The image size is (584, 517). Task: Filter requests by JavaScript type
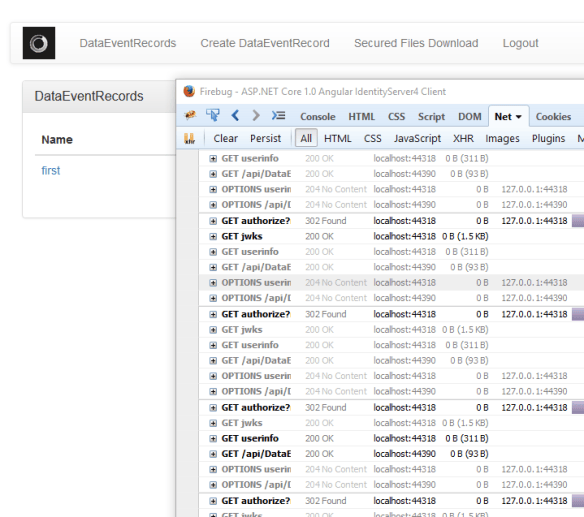click(417, 139)
